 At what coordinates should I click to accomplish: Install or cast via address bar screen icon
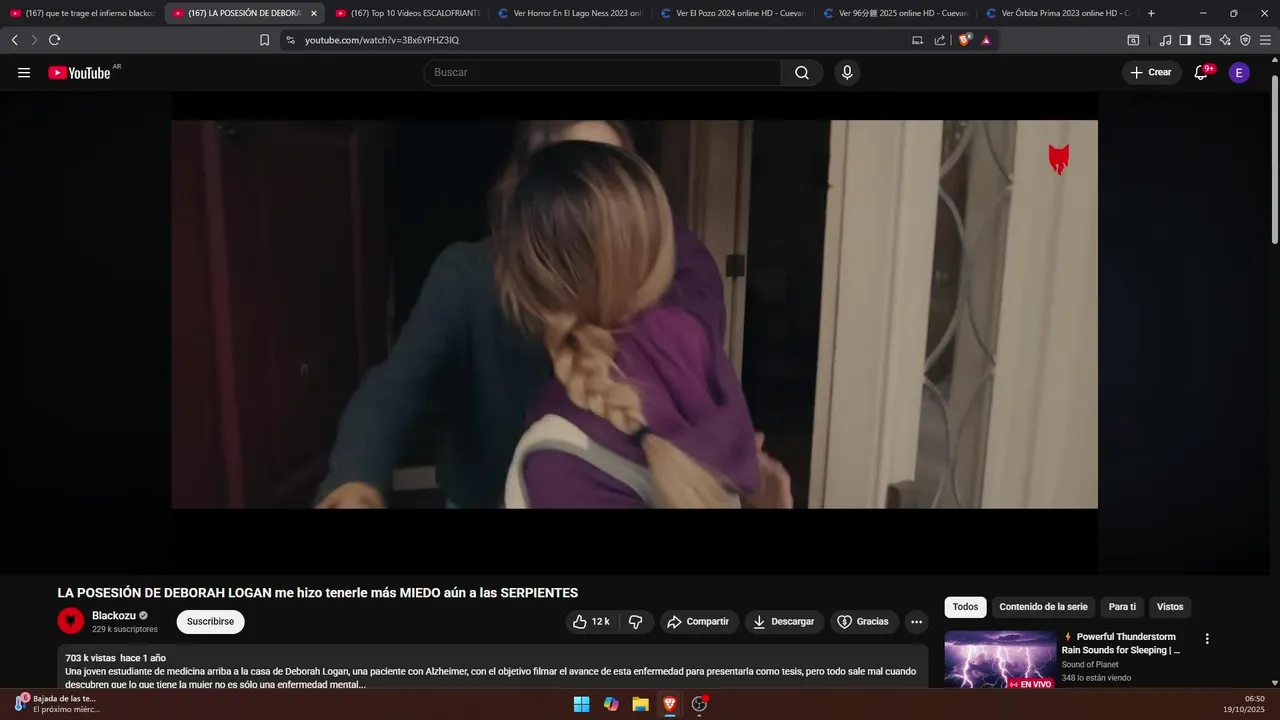pyautogui.click(x=918, y=40)
